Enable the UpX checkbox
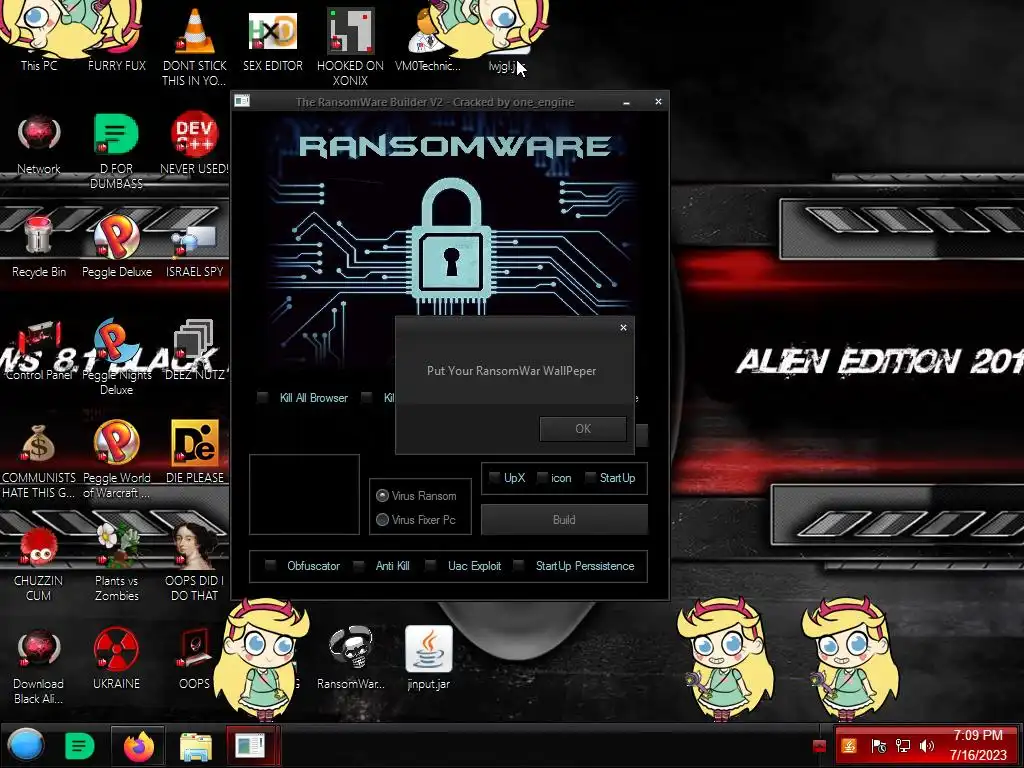Viewport: 1024px width, 768px height. point(494,478)
